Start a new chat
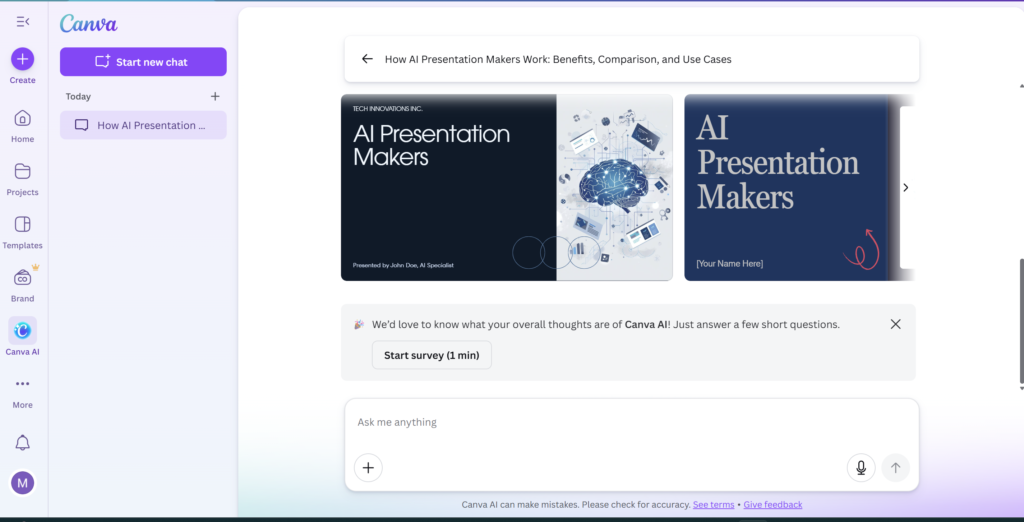The image size is (1024, 522). (143, 62)
